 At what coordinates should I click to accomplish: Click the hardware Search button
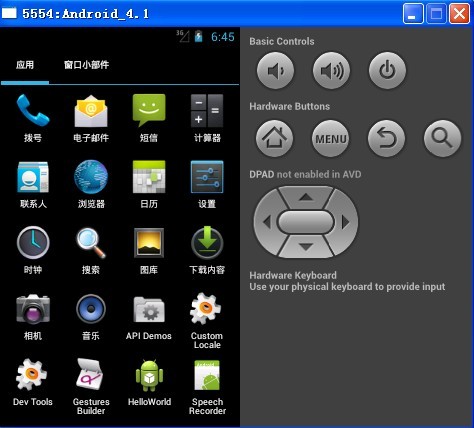click(x=443, y=138)
